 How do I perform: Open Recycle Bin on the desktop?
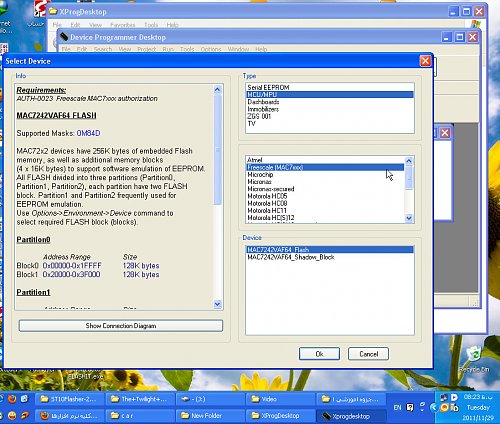click(x=474, y=359)
